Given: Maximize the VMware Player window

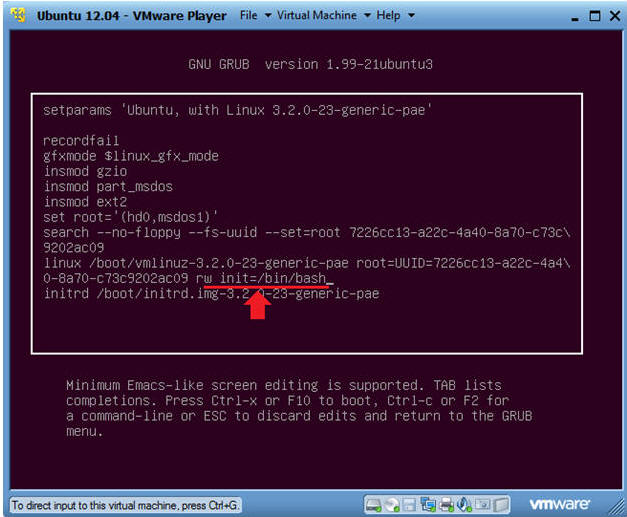Looking at the screenshot, I should 595,16.
